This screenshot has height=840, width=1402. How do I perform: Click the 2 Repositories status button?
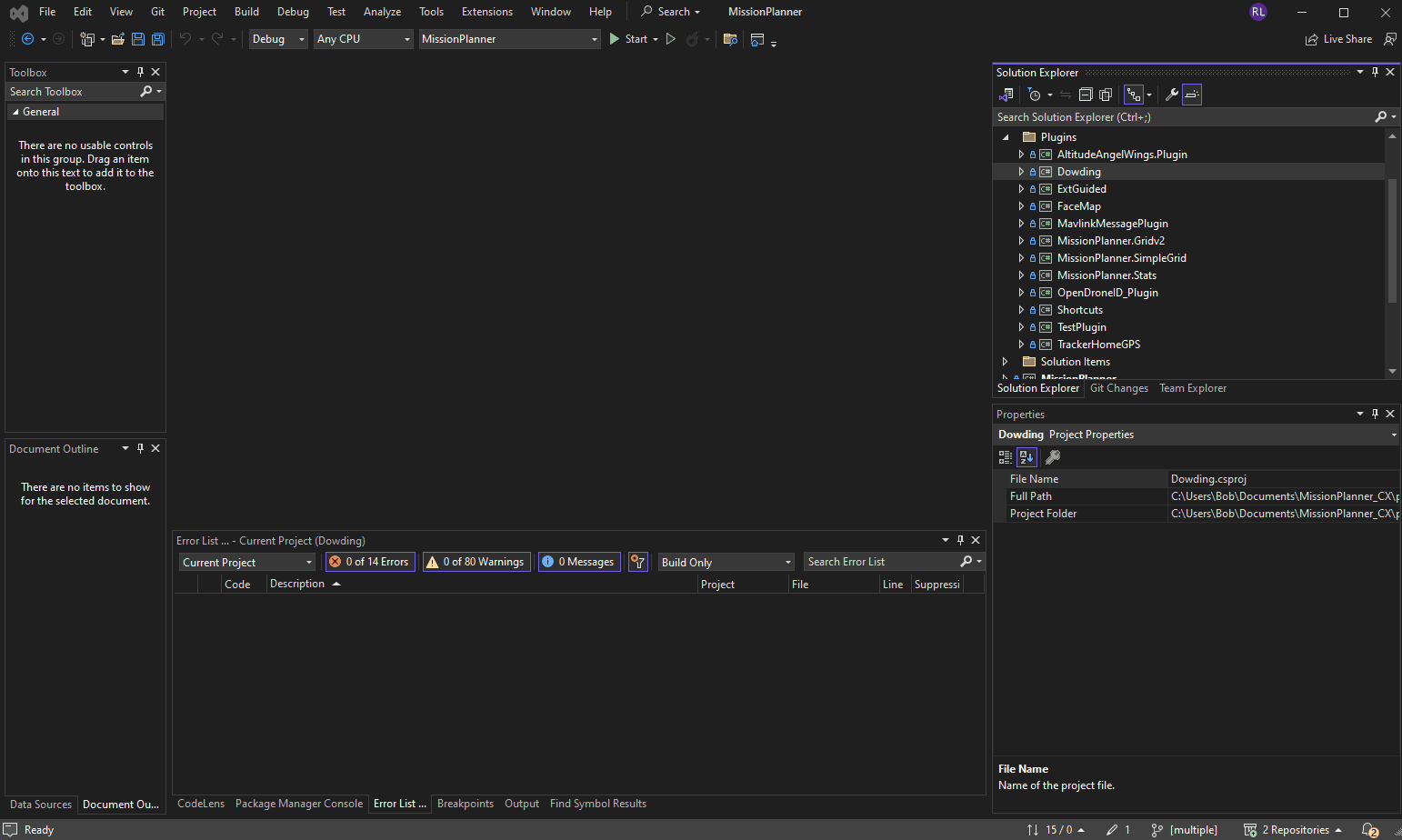pos(1292,830)
